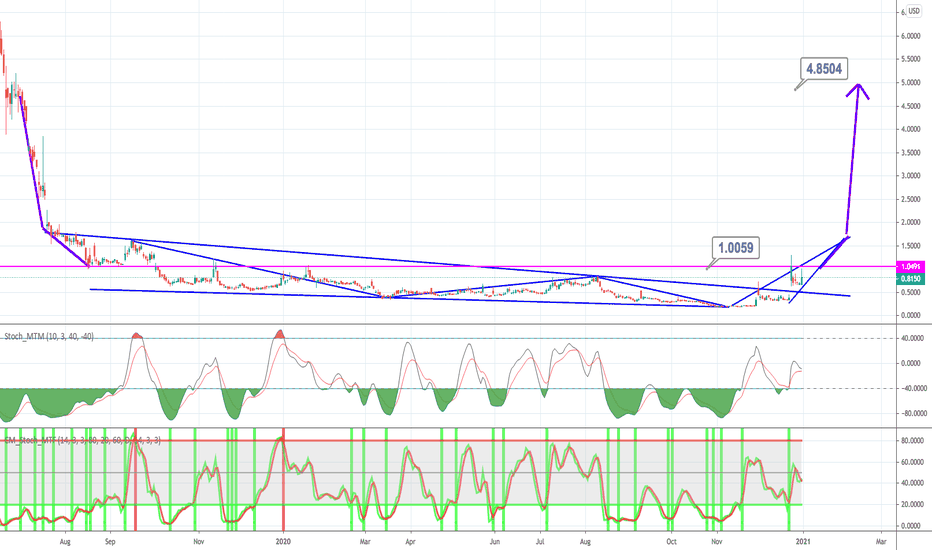Click the 4.5000 price scale label
The height and width of the screenshot is (550, 932).
[x=911, y=106]
